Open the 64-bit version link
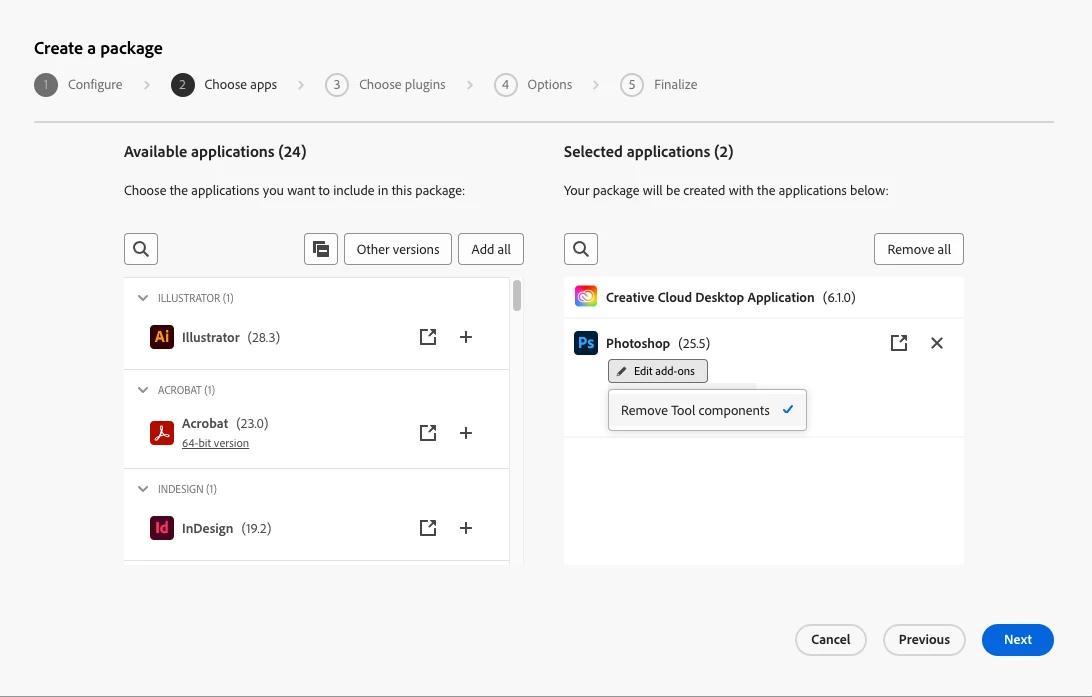1092x697 pixels. click(x=215, y=443)
